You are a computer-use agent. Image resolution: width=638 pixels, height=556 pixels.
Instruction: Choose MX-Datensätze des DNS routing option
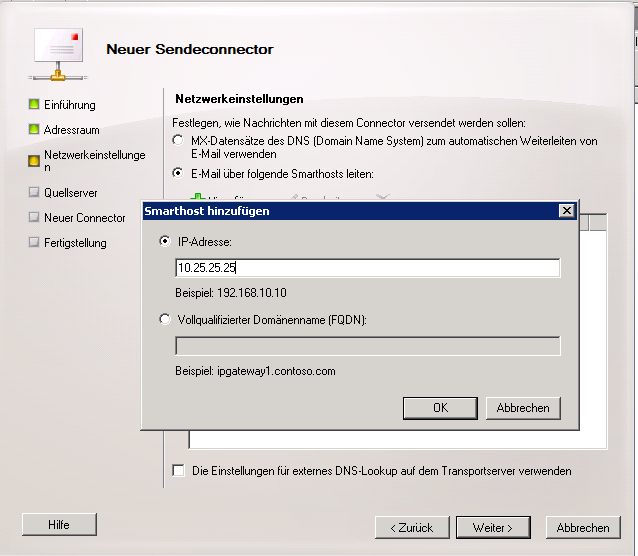pos(178,140)
